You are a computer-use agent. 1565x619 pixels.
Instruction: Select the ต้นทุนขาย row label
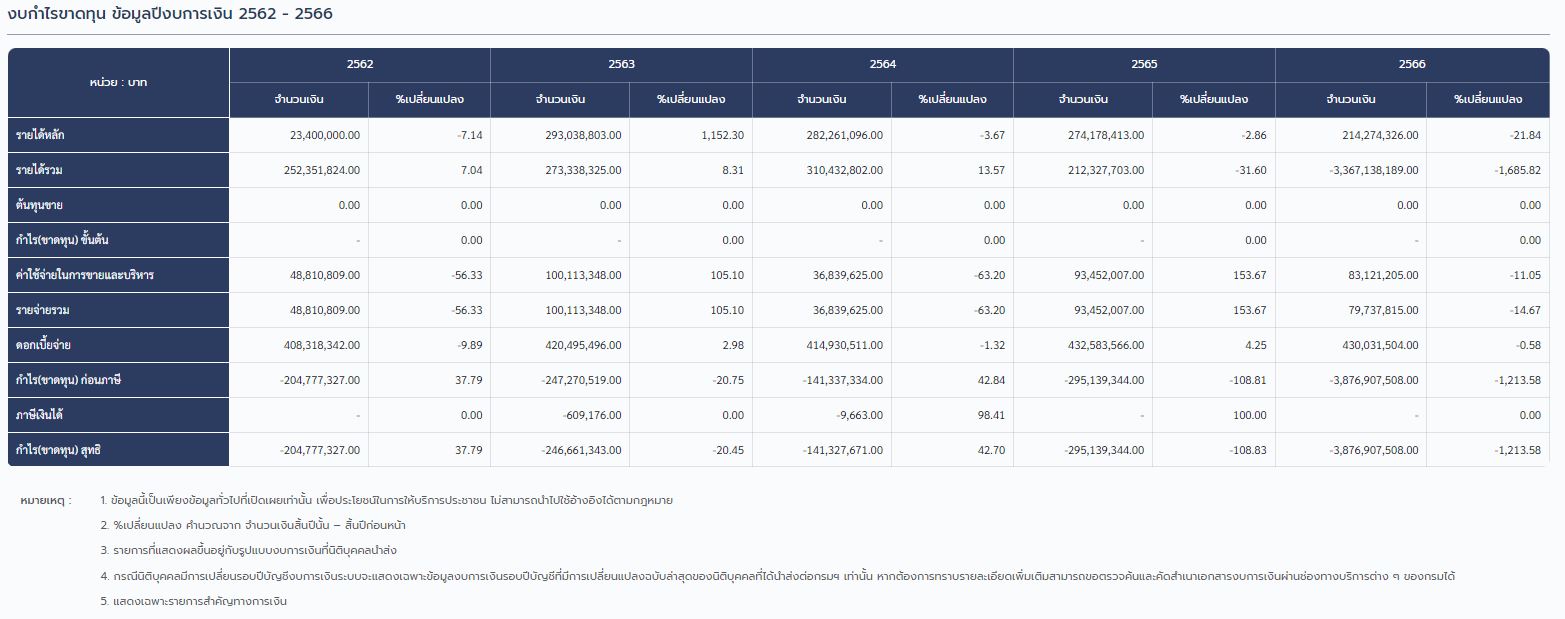40,205
